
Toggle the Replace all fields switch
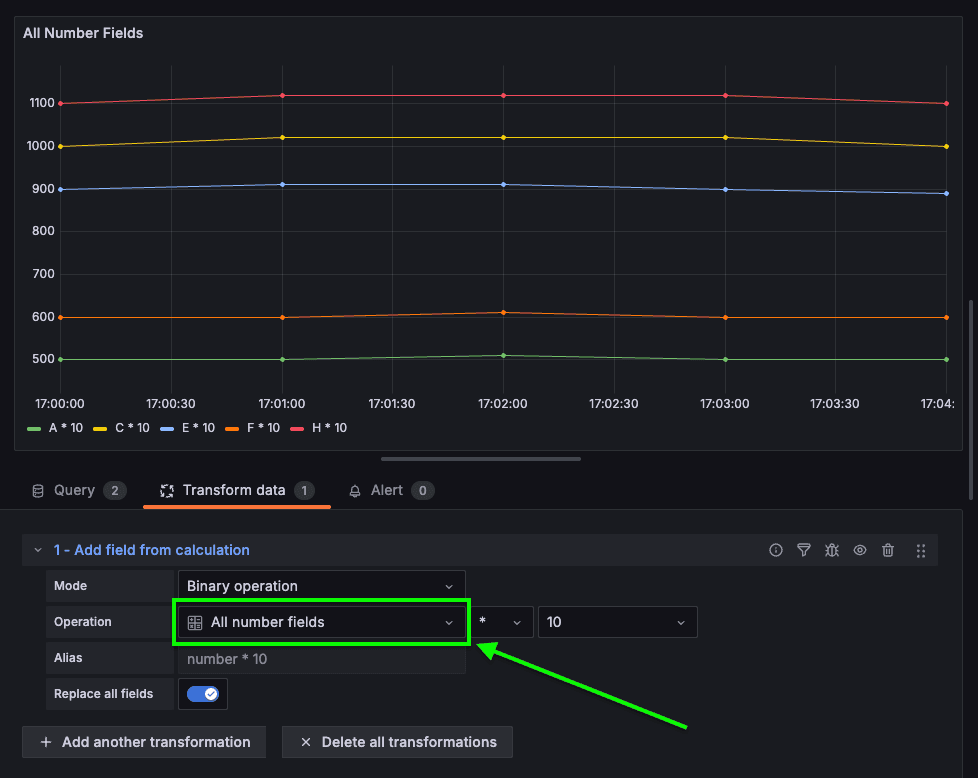pyautogui.click(x=203, y=694)
